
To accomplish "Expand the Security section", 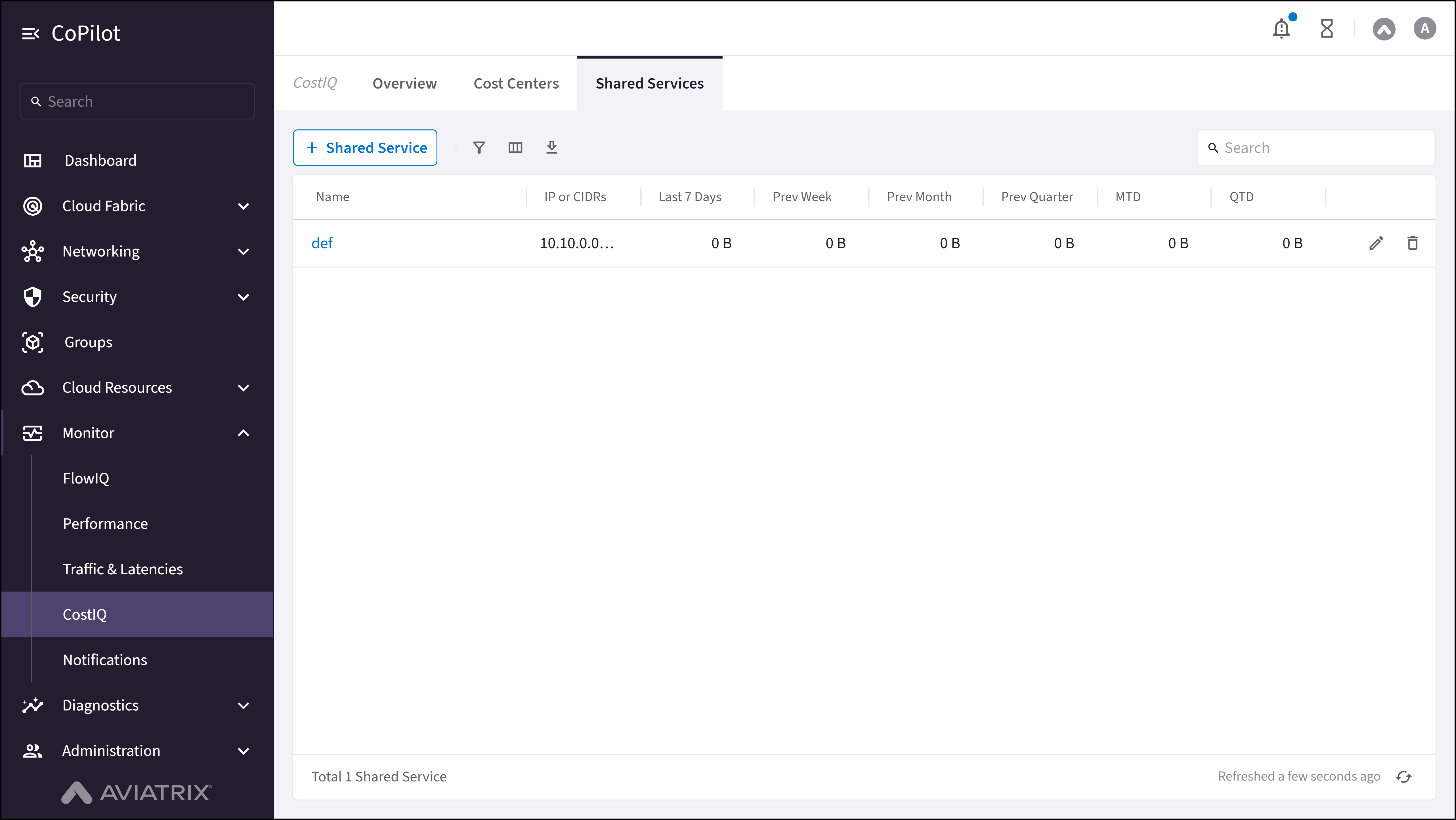I will tap(244, 297).
